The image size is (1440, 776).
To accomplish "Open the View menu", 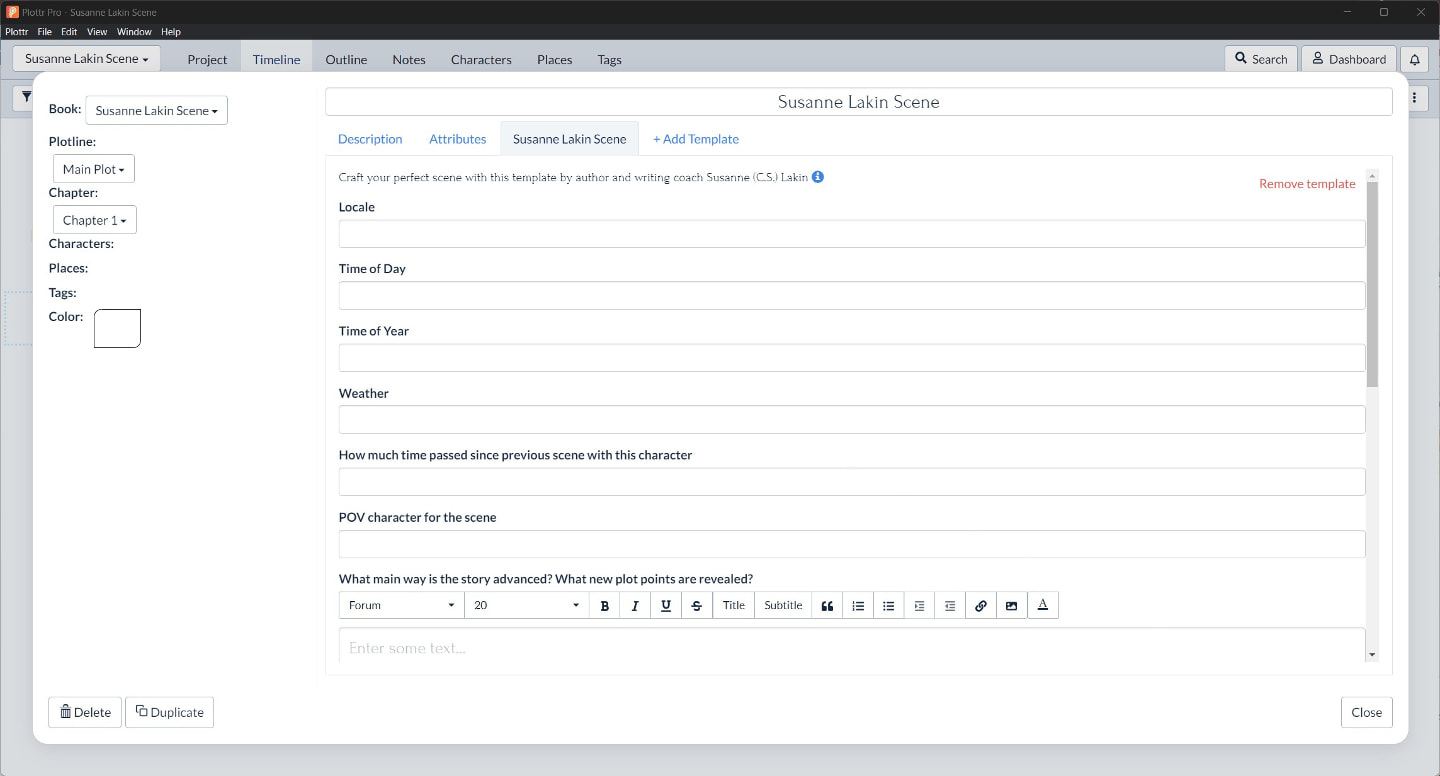I will coord(97,32).
